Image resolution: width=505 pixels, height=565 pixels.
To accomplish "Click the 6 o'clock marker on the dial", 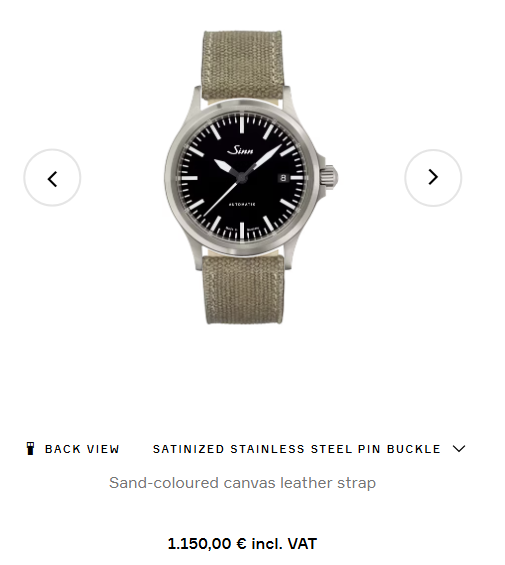I will [x=242, y=231].
